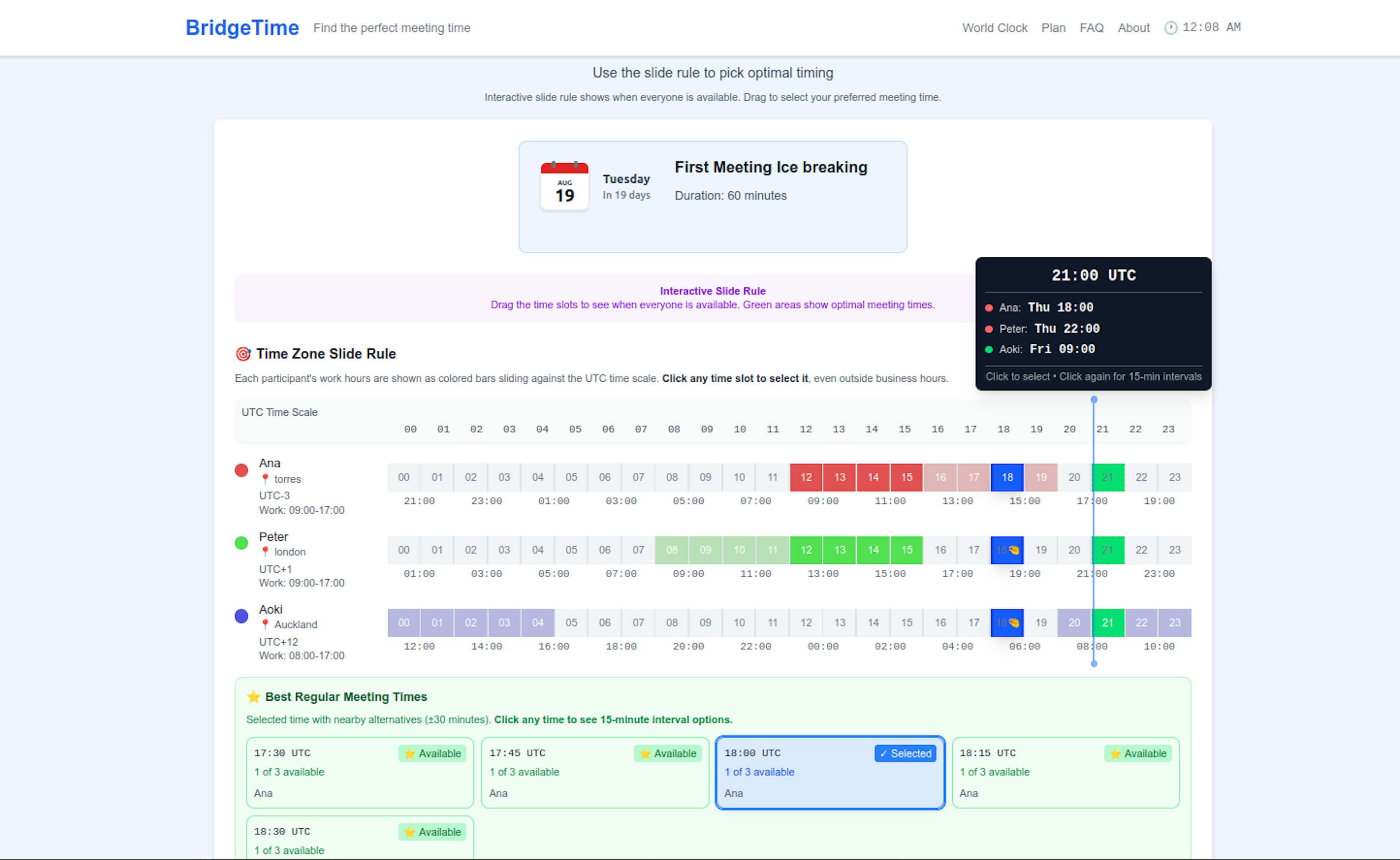1400x860 pixels.
Task: Click the star icon on the 17:30 UTC Available badge
Action: pyautogui.click(x=409, y=754)
